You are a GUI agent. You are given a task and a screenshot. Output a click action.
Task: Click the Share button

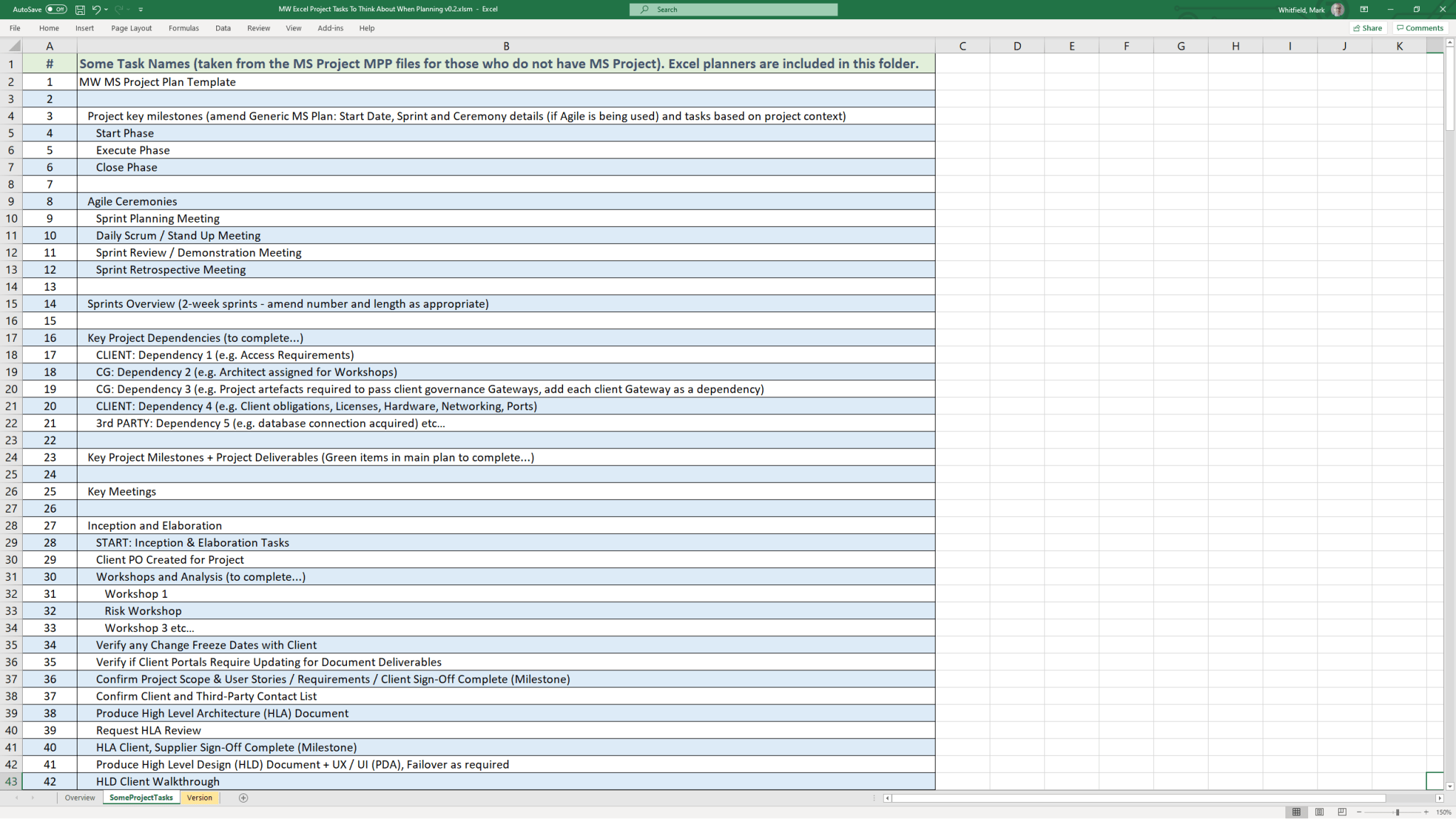point(1367,28)
